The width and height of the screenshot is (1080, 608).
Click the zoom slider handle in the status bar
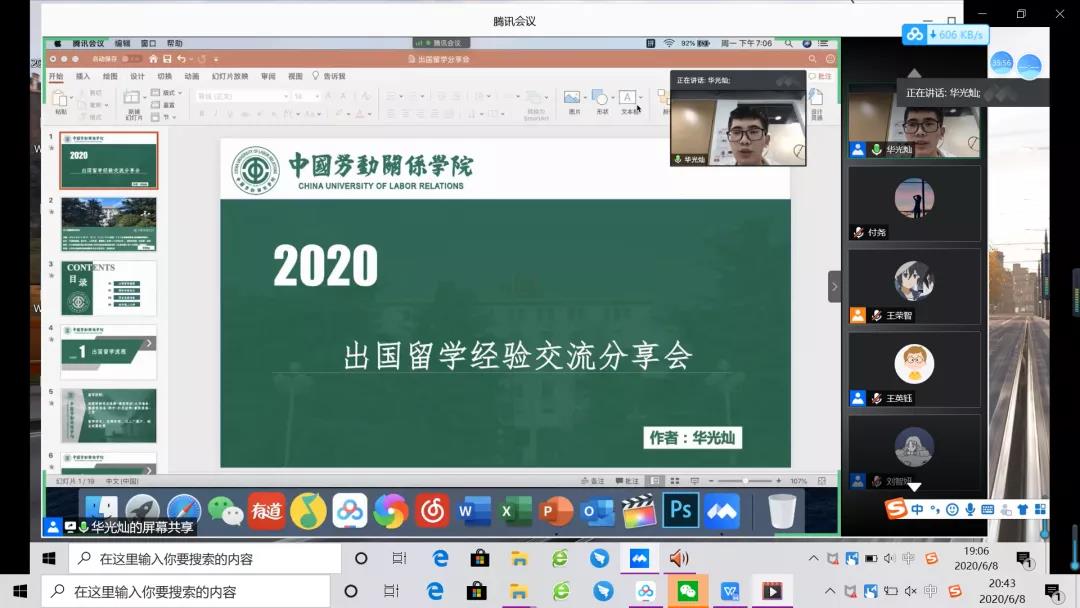745,481
